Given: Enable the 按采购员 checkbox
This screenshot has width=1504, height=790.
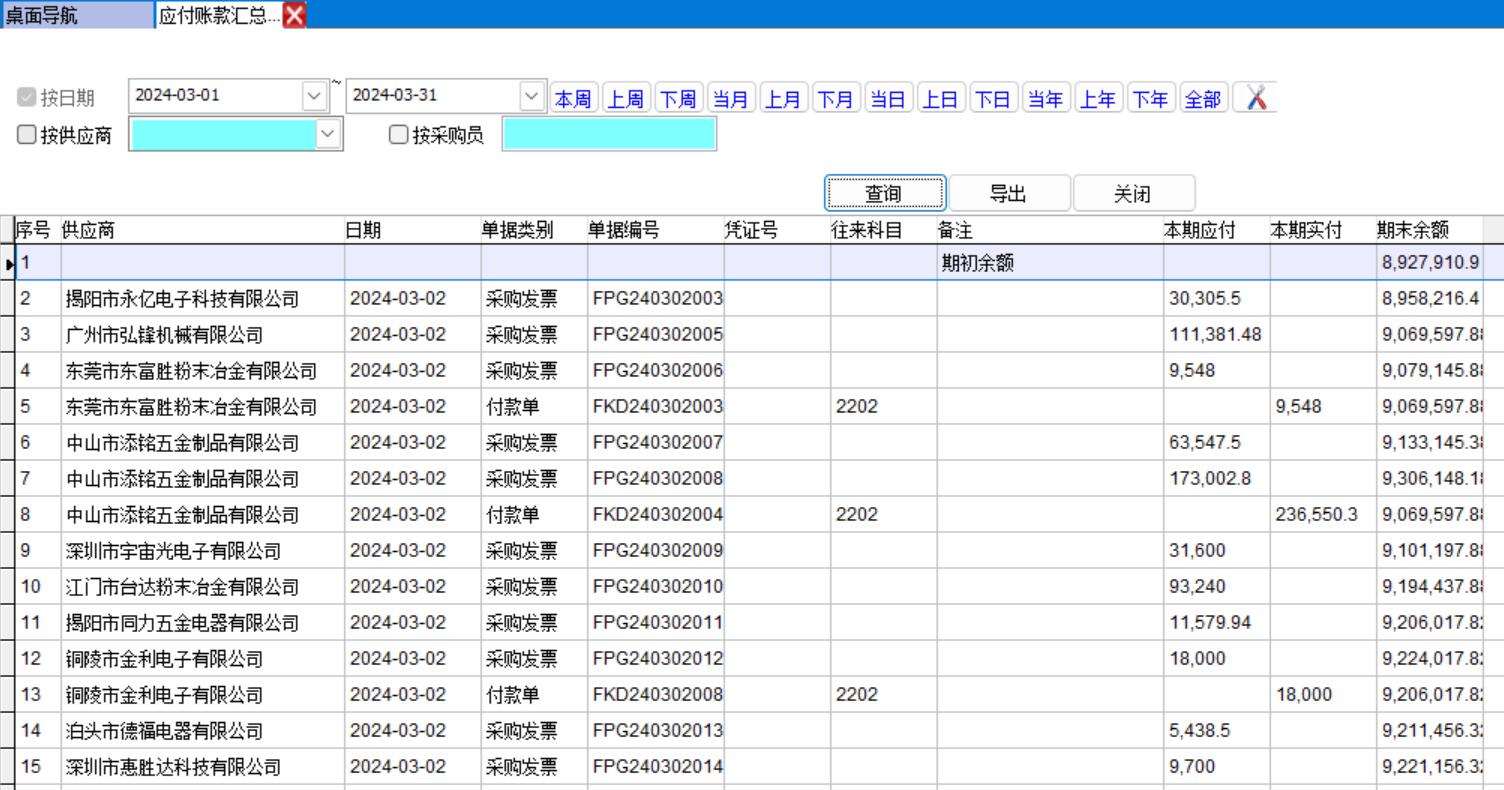Looking at the screenshot, I should pos(399,135).
